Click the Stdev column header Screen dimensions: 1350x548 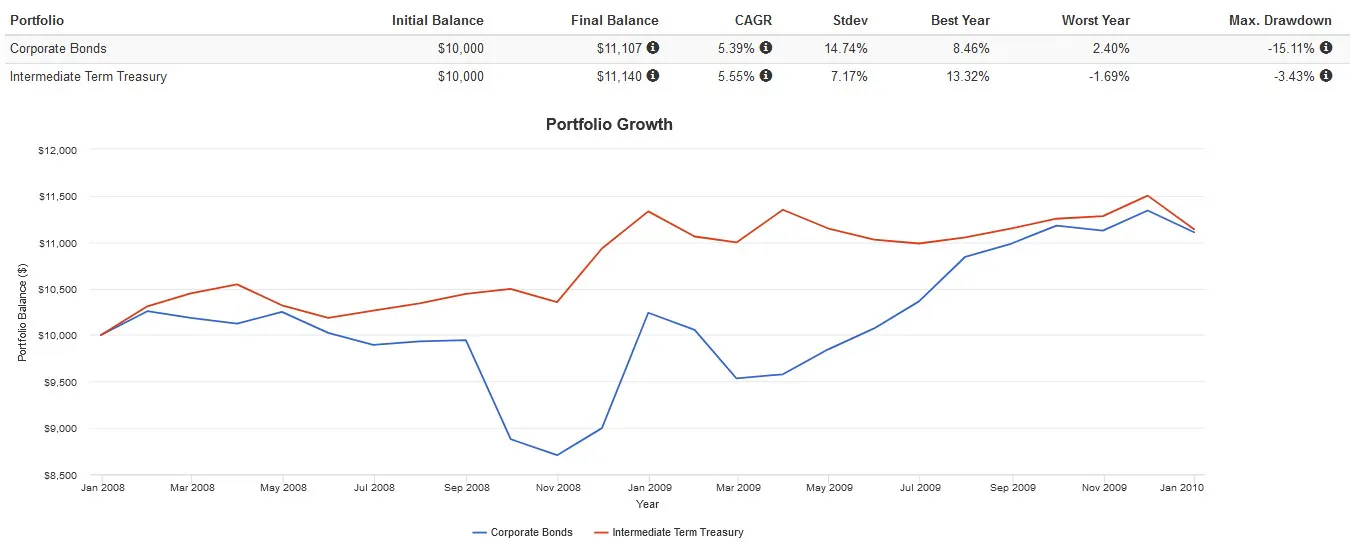(850, 20)
